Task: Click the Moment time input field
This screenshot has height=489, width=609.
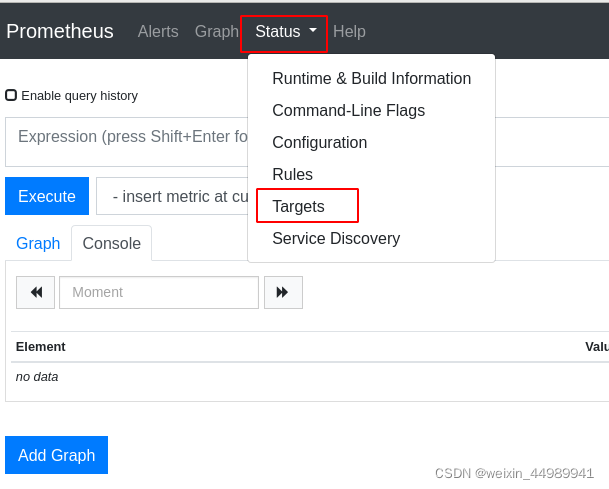Action: (159, 292)
